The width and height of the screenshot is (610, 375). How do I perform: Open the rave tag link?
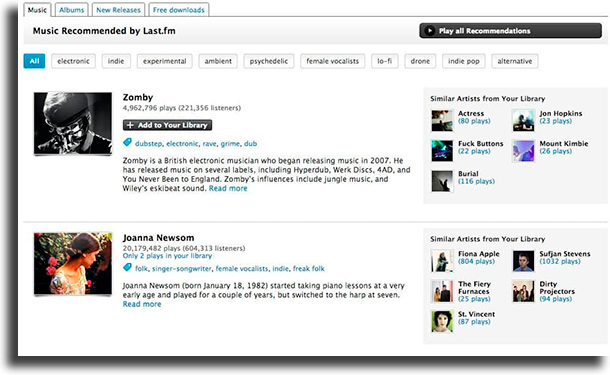(209, 144)
